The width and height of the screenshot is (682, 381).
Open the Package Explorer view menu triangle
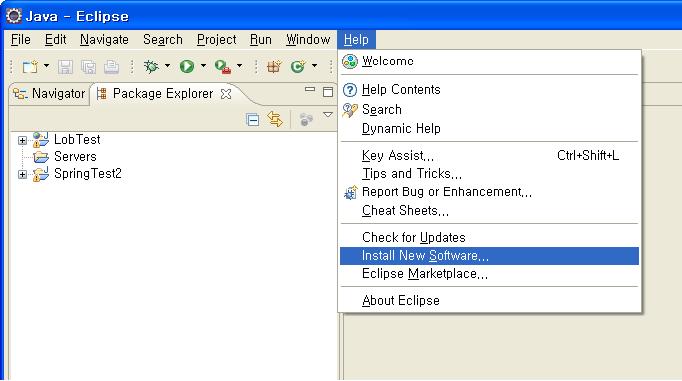328,115
